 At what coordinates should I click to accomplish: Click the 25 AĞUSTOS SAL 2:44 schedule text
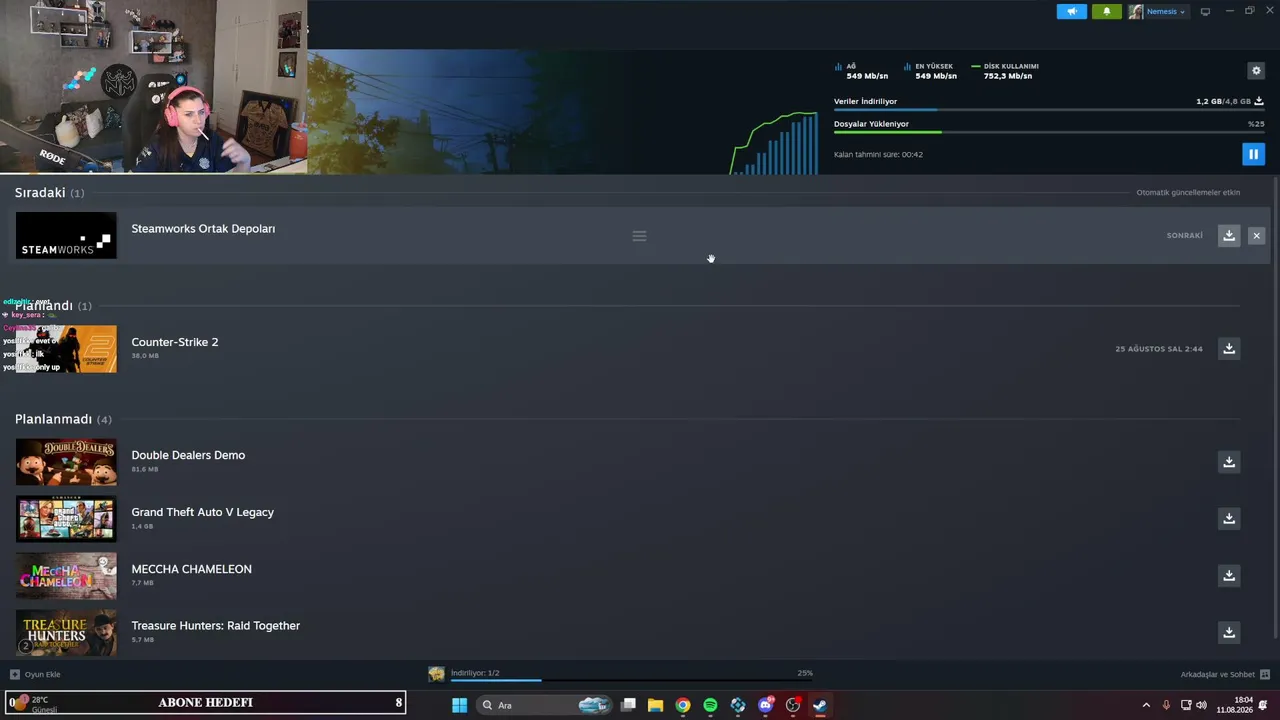coord(1159,349)
